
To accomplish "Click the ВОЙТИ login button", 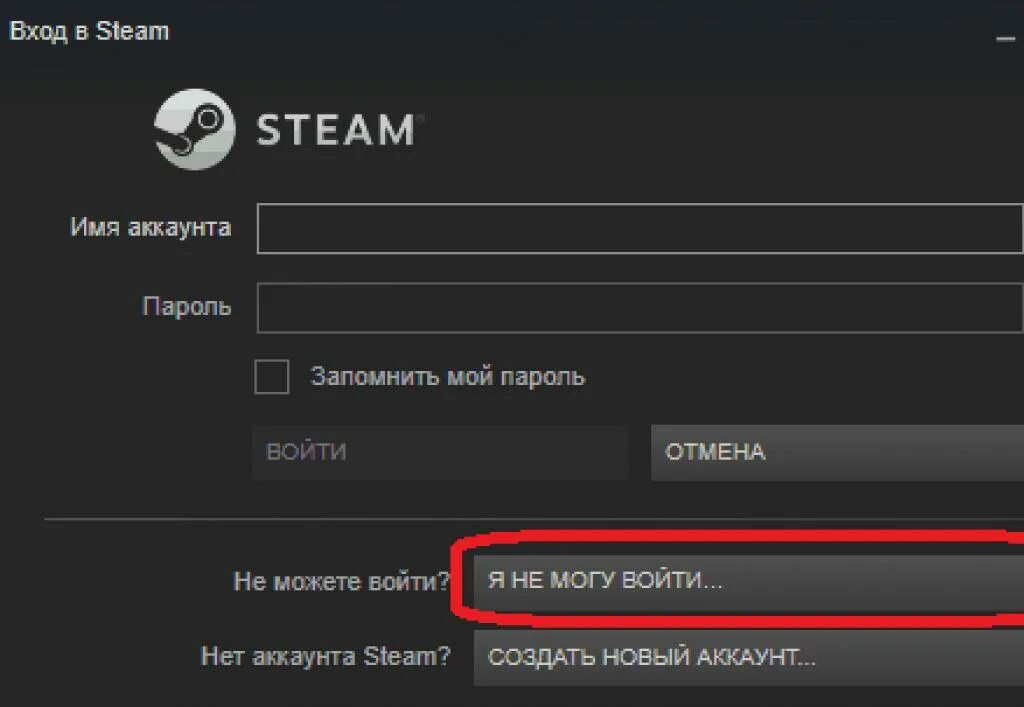I will pyautogui.click(x=440, y=452).
